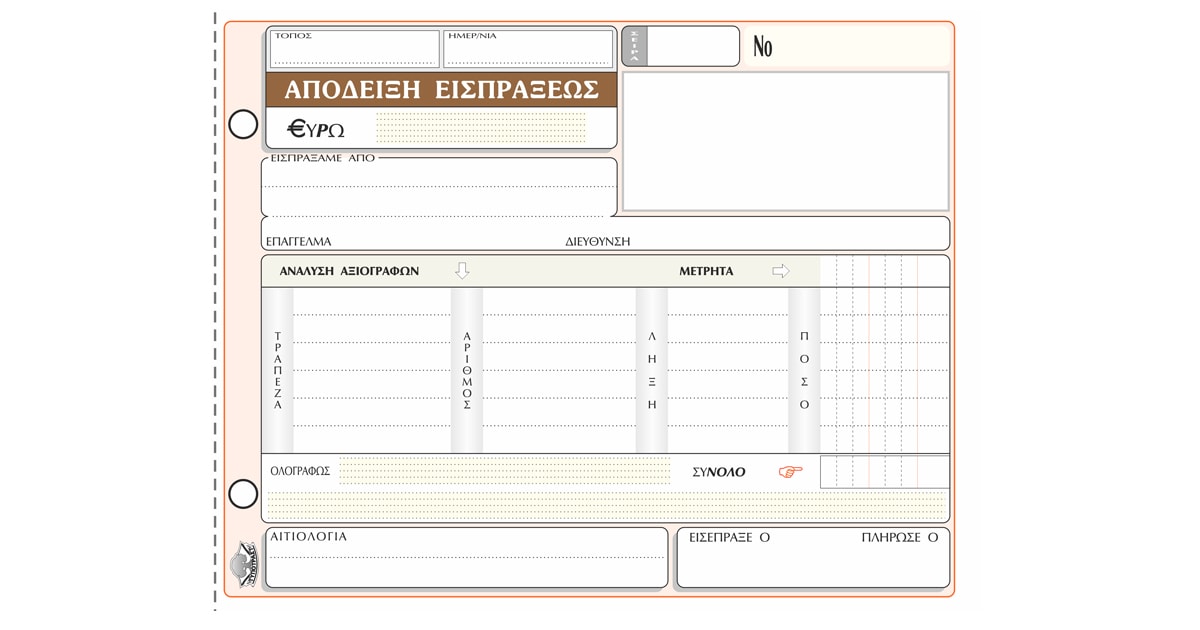Click the ΔΙΕΥΘΥΝΣΗ label
Screen dimensions: 1200x630
tap(597, 242)
